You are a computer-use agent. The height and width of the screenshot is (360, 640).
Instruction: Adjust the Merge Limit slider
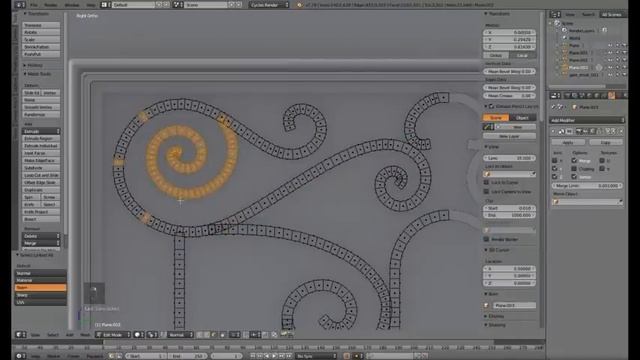[x=587, y=185]
